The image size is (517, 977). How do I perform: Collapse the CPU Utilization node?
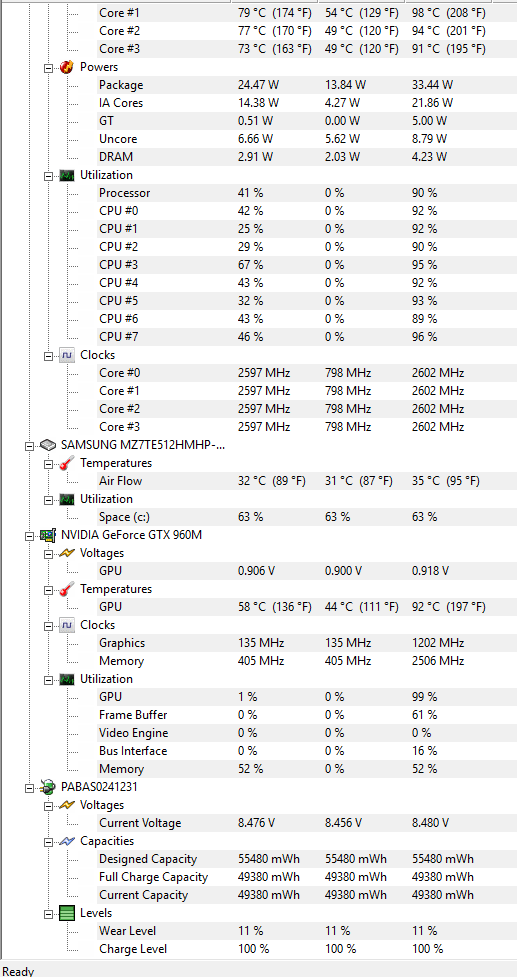point(48,176)
